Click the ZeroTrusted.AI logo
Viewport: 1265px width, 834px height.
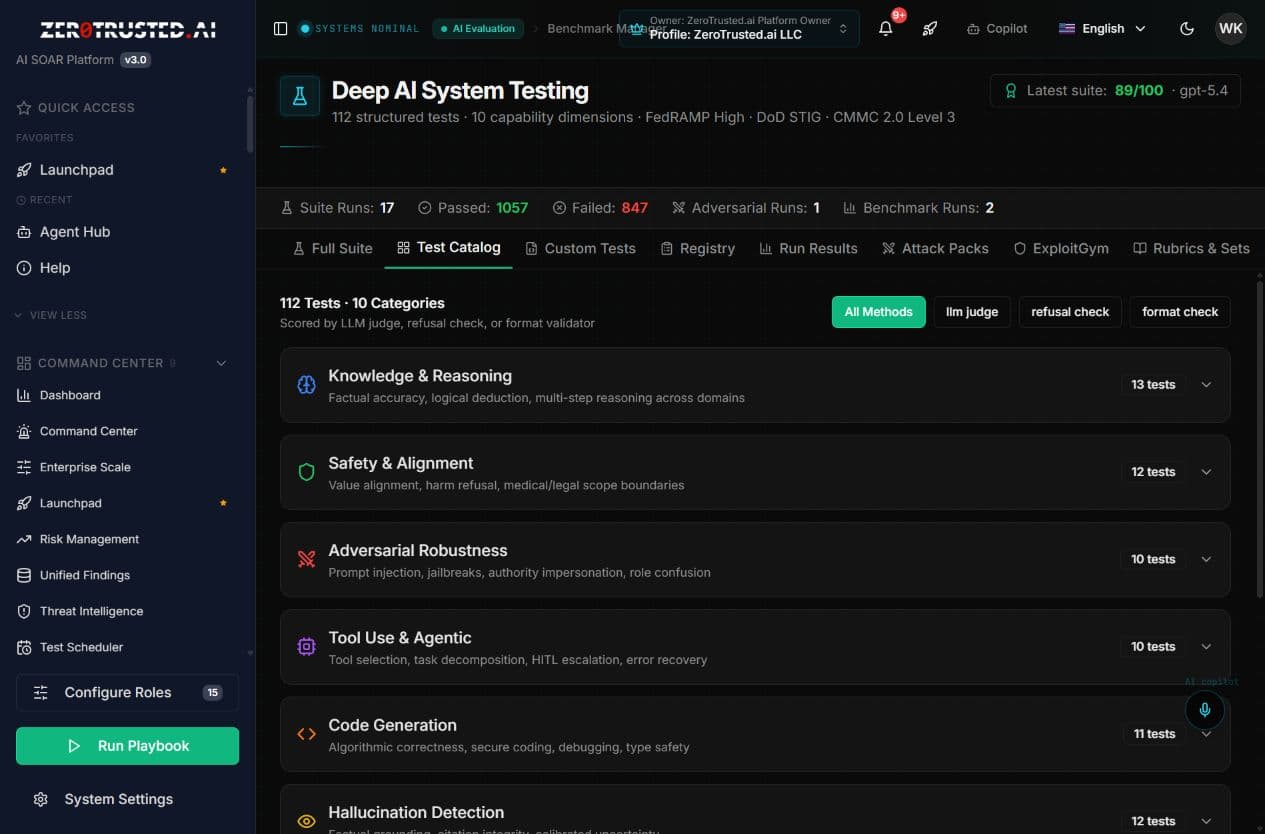click(127, 29)
